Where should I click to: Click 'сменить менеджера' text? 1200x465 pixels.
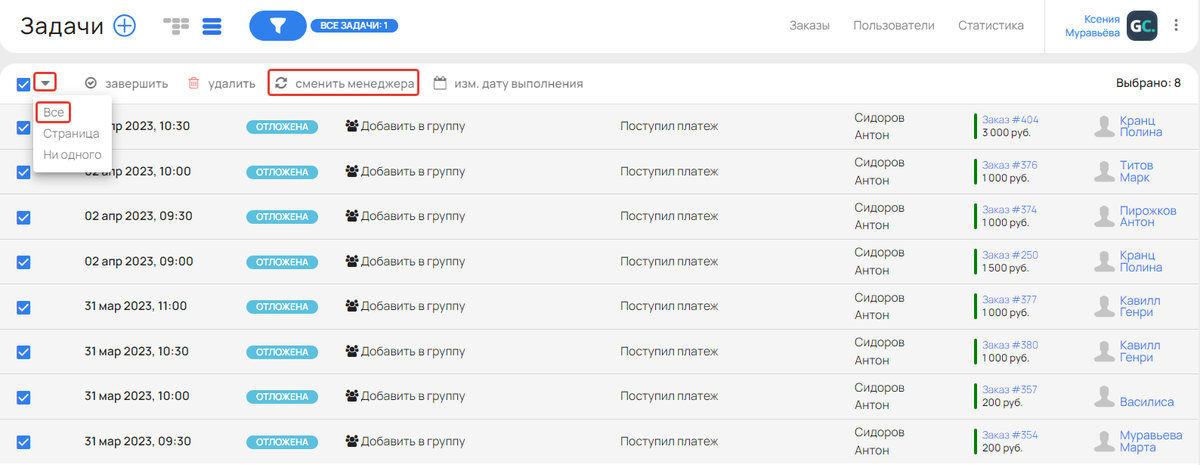pos(355,84)
